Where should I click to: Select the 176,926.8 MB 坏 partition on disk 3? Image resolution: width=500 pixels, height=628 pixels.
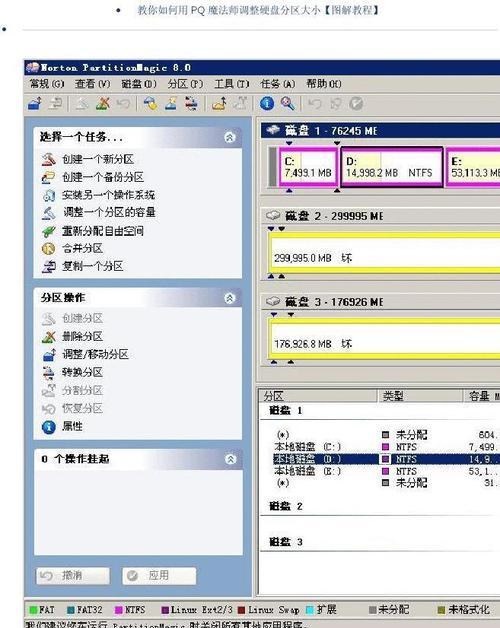point(385,339)
